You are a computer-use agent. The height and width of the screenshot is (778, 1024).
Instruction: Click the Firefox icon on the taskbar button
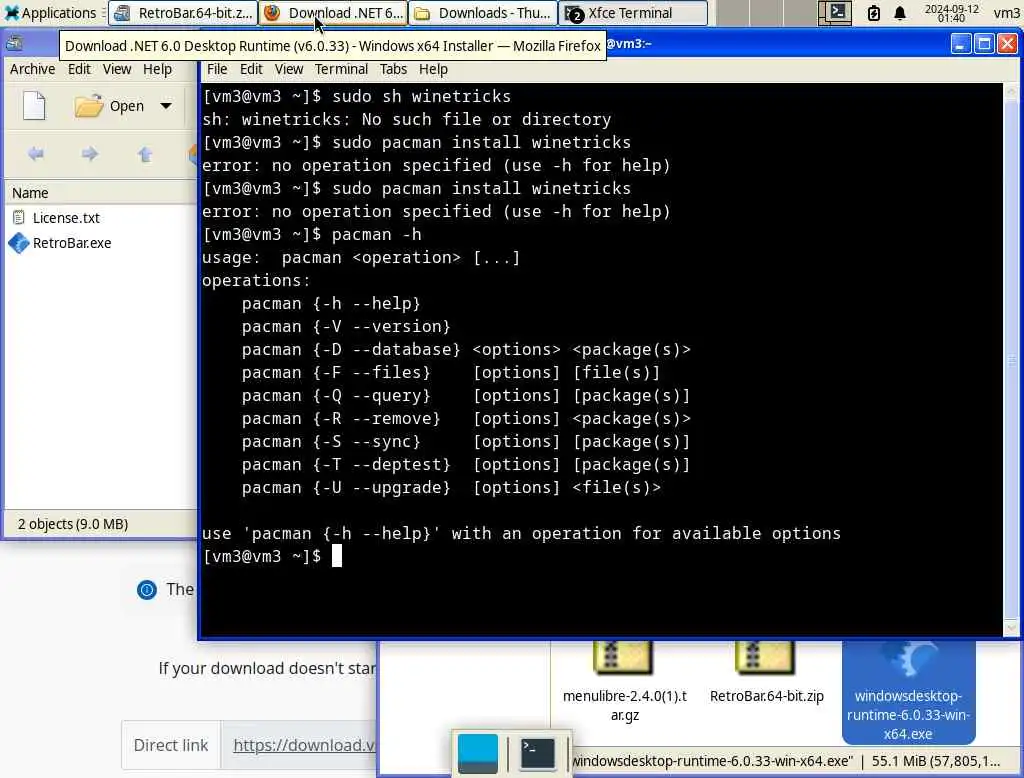(x=272, y=13)
